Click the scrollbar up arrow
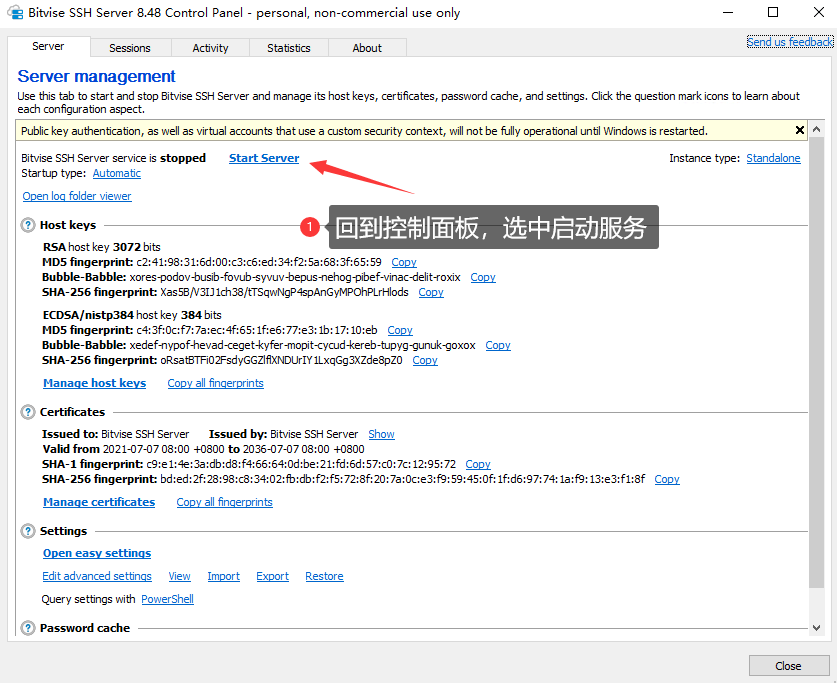The width and height of the screenshot is (837, 683). coord(816,129)
